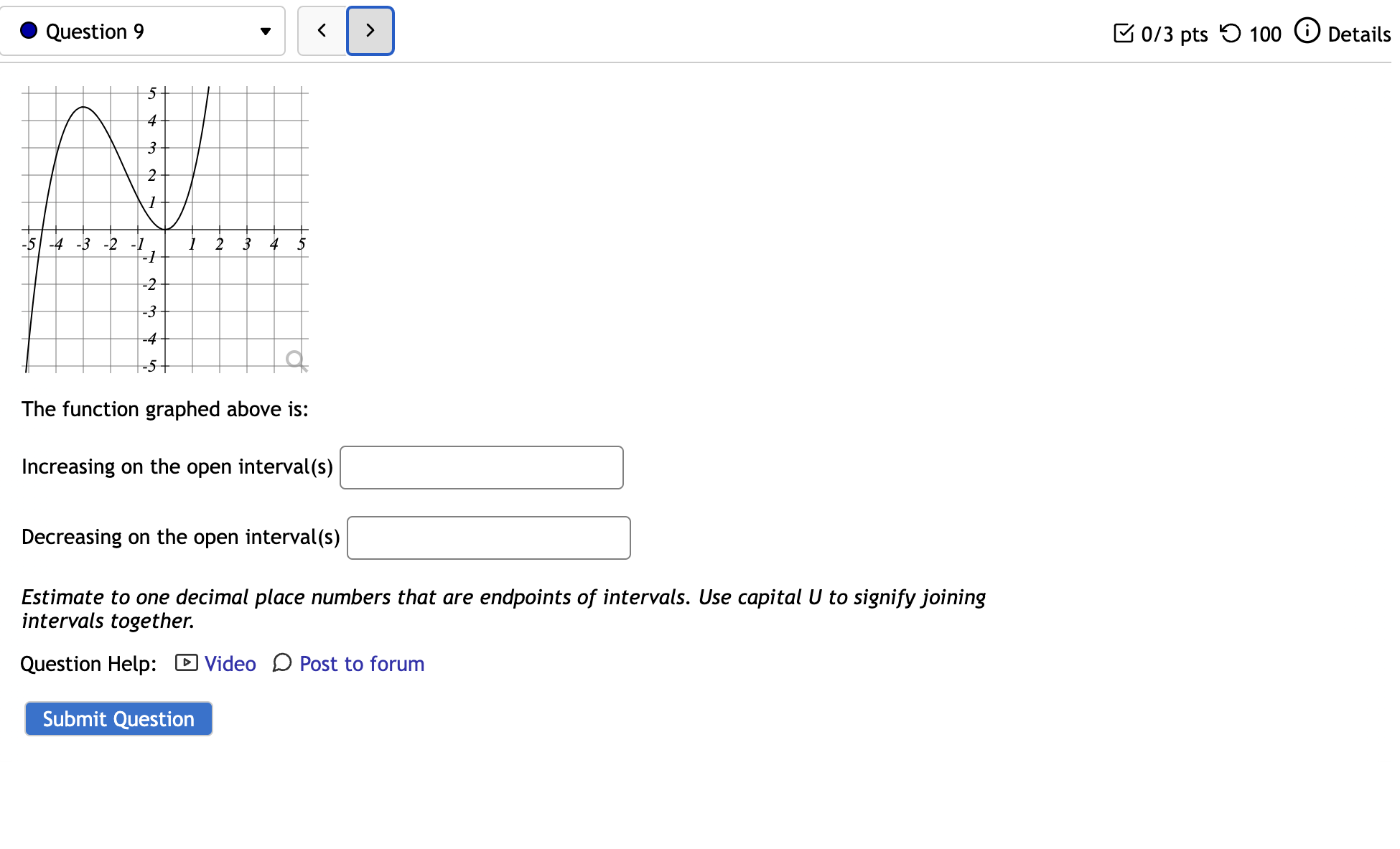The width and height of the screenshot is (1400, 849).
Task: Click the decreasing interval answer box
Action: click(x=488, y=537)
